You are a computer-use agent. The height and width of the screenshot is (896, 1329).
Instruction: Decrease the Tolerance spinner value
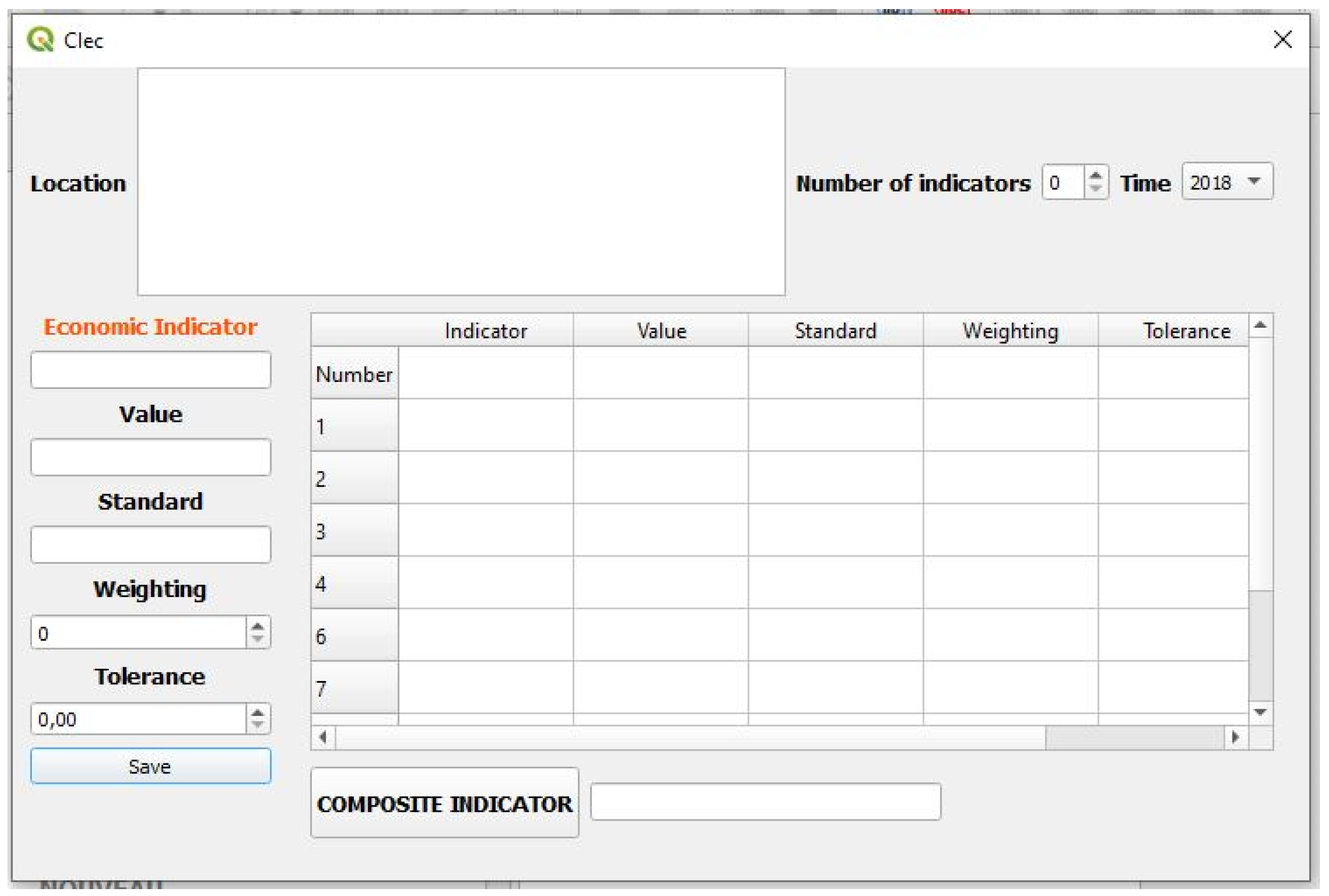coord(257,725)
